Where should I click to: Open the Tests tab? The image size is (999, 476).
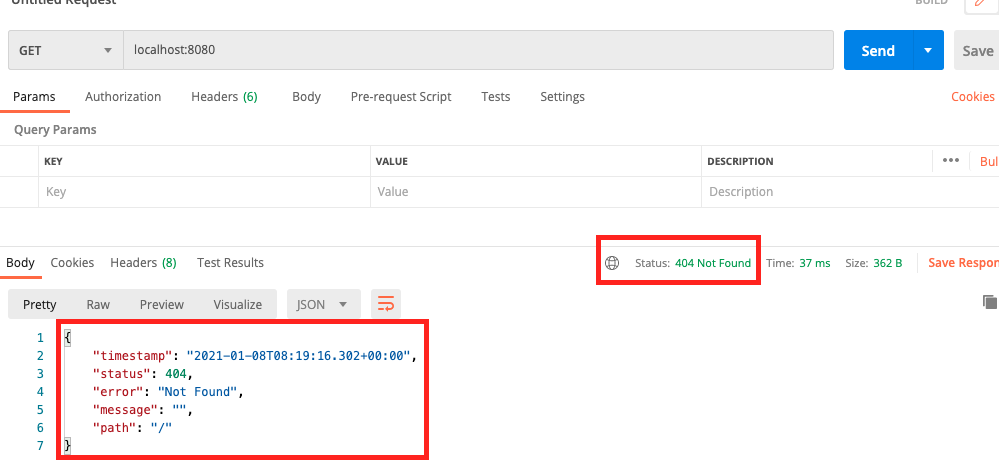(x=496, y=97)
